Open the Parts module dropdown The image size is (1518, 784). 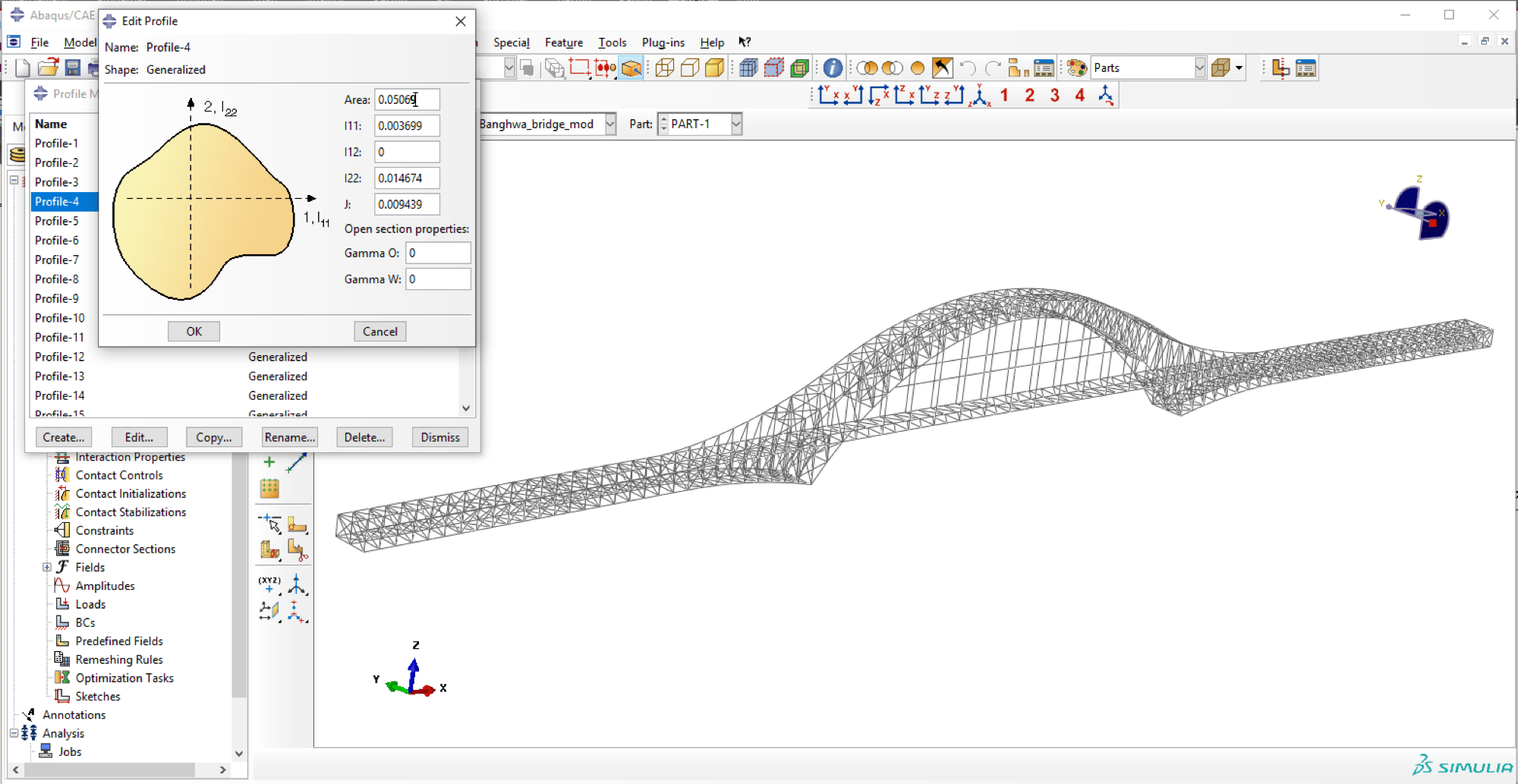point(1199,68)
